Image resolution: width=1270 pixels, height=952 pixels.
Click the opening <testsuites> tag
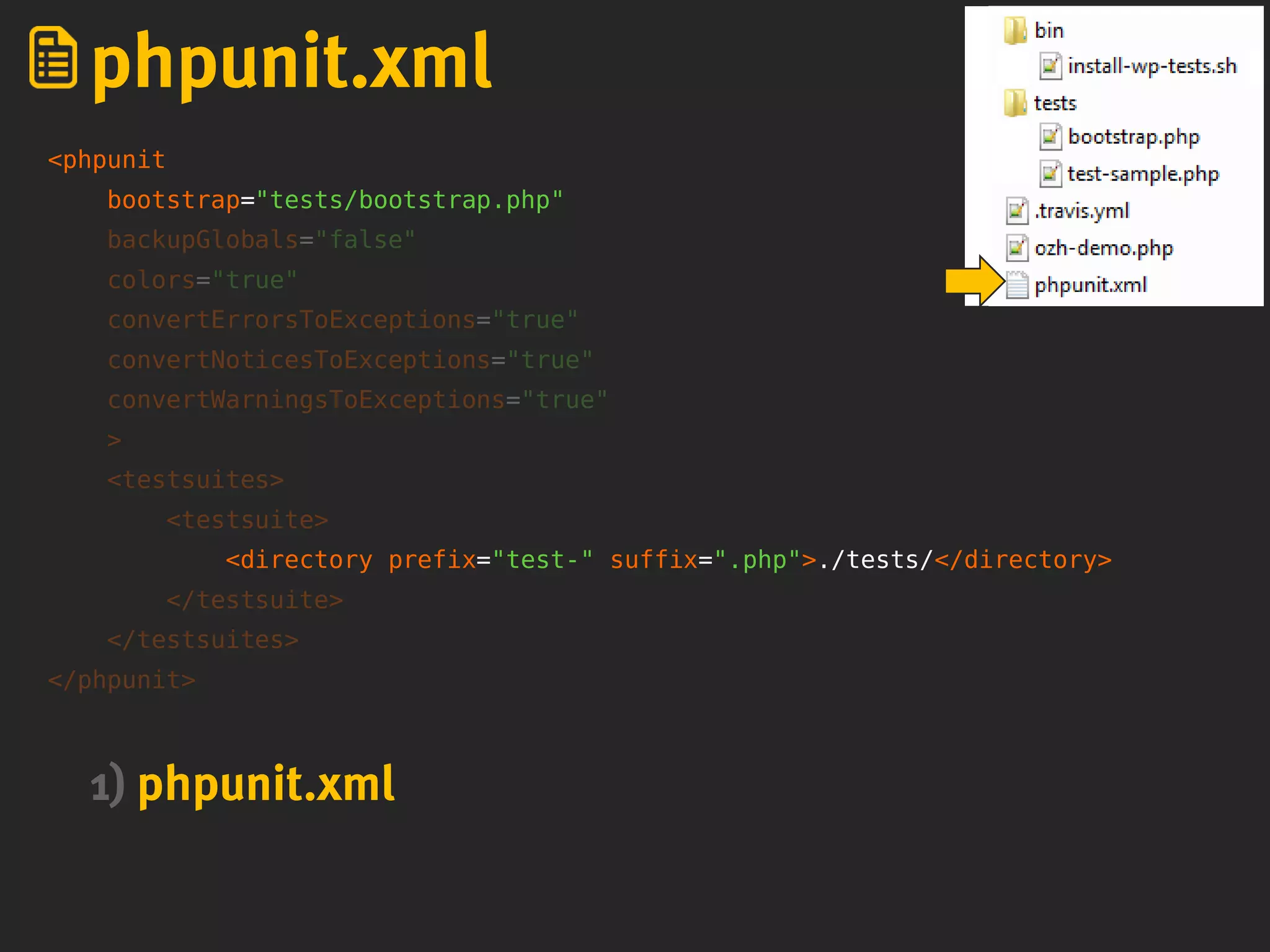point(195,480)
